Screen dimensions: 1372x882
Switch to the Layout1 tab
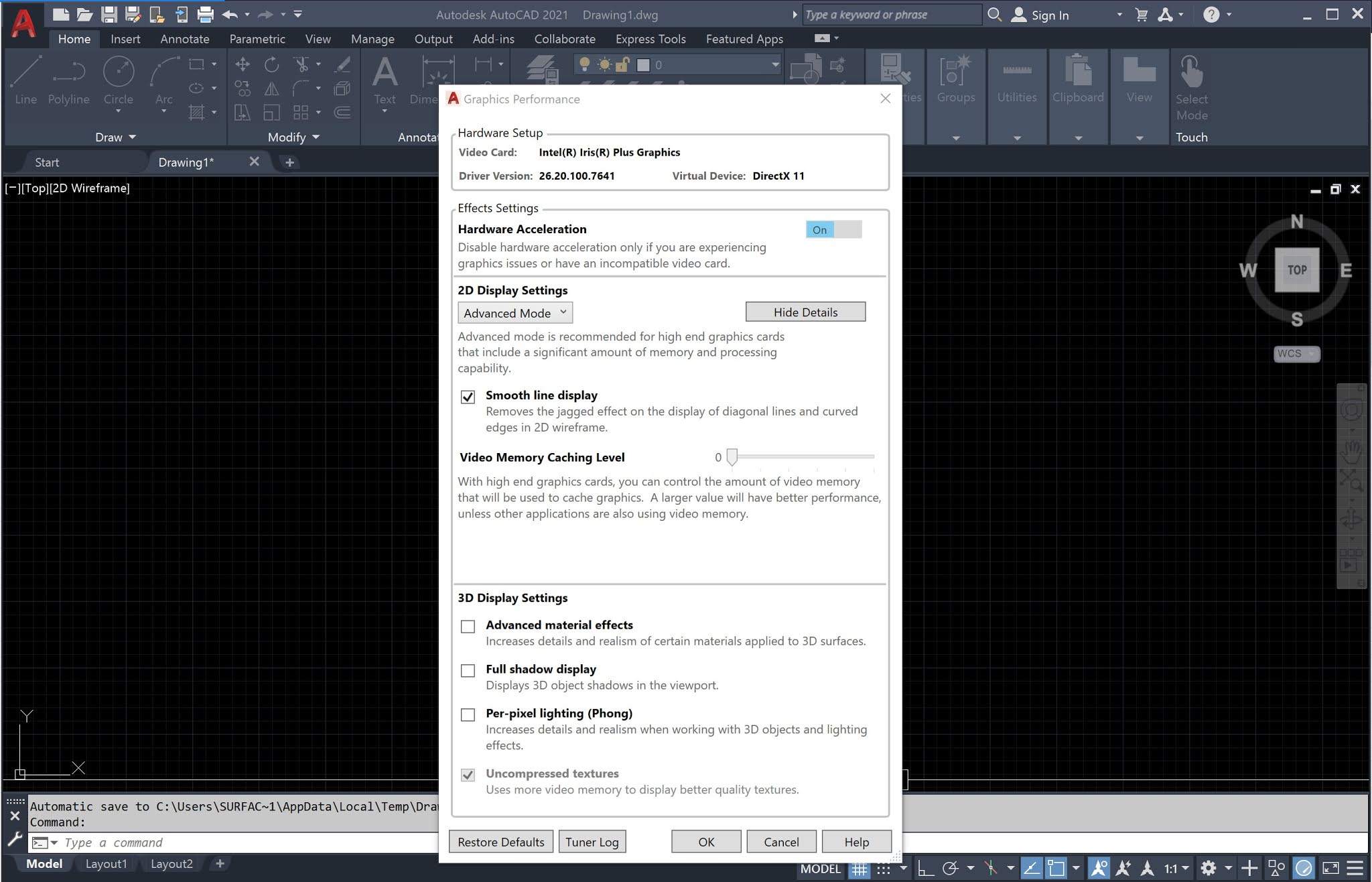(x=106, y=864)
